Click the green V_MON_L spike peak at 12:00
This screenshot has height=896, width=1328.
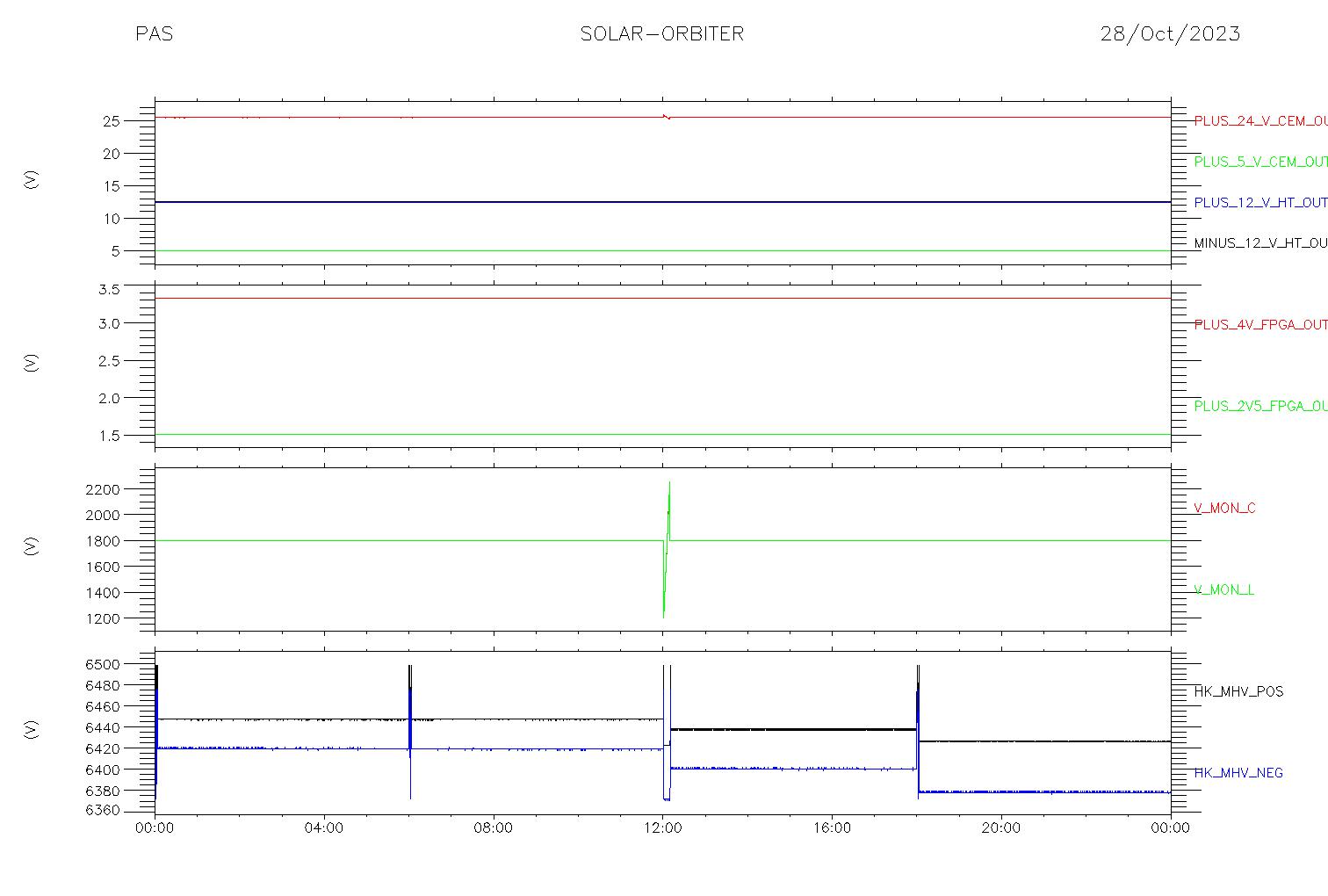[669, 483]
